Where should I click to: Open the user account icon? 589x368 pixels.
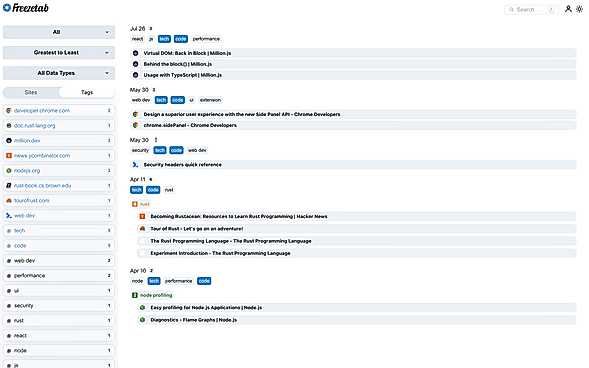[x=568, y=9]
